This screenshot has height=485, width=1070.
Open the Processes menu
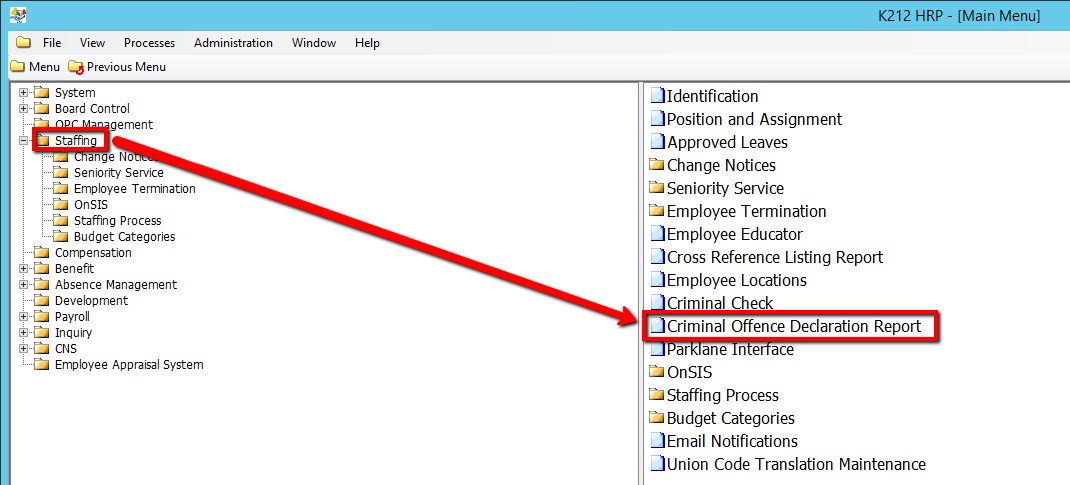click(149, 43)
